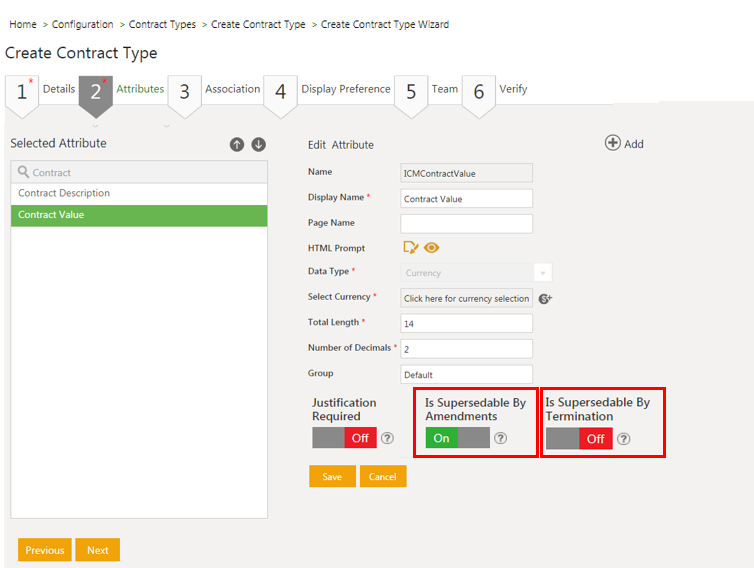Viewport: 754px width, 568px height.
Task: Toggle Justification Required switch
Action: [344, 438]
